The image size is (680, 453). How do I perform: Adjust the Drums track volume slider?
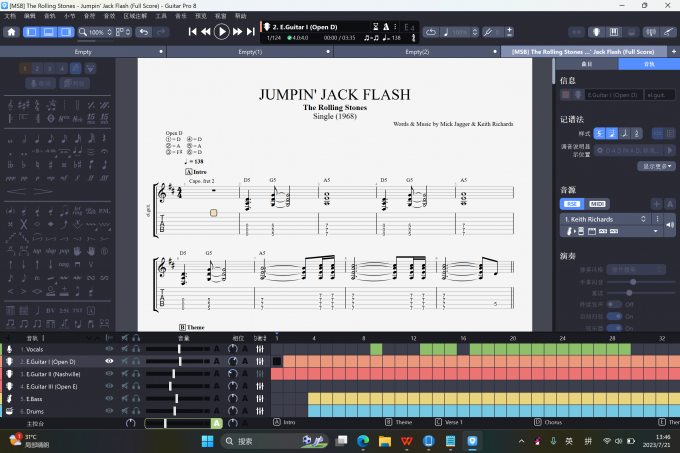(177, 411)
